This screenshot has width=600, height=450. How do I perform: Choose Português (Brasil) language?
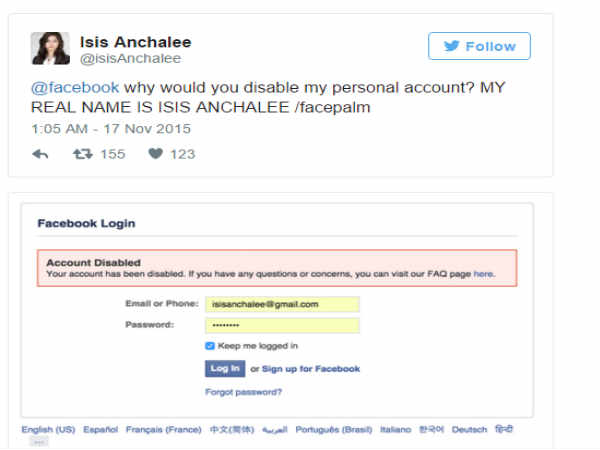[333, 430]
